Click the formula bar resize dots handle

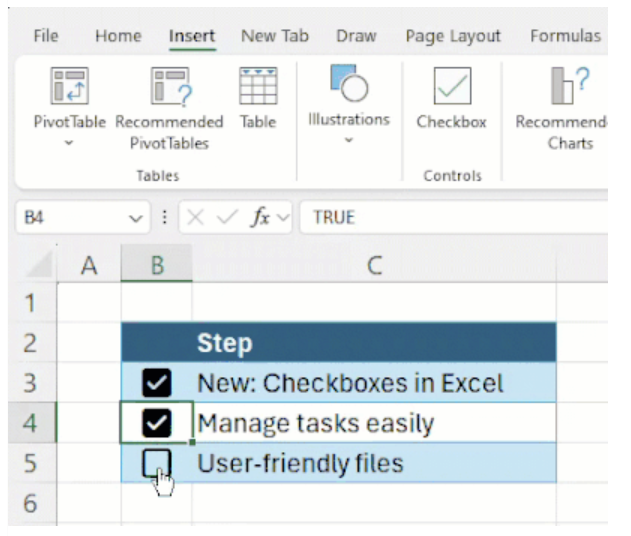(x=164, y=218)
